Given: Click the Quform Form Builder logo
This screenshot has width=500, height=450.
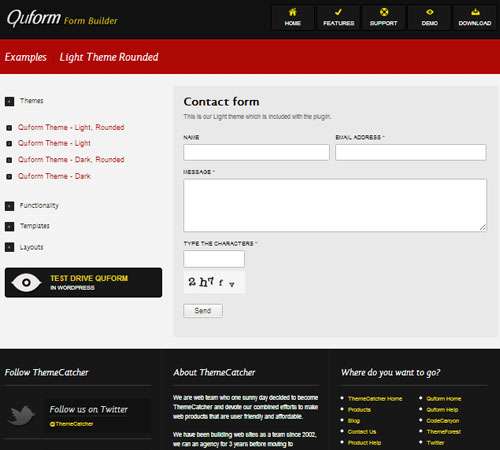Looking at the screenshot, I should pyautogui.click(x=62, y=18).
